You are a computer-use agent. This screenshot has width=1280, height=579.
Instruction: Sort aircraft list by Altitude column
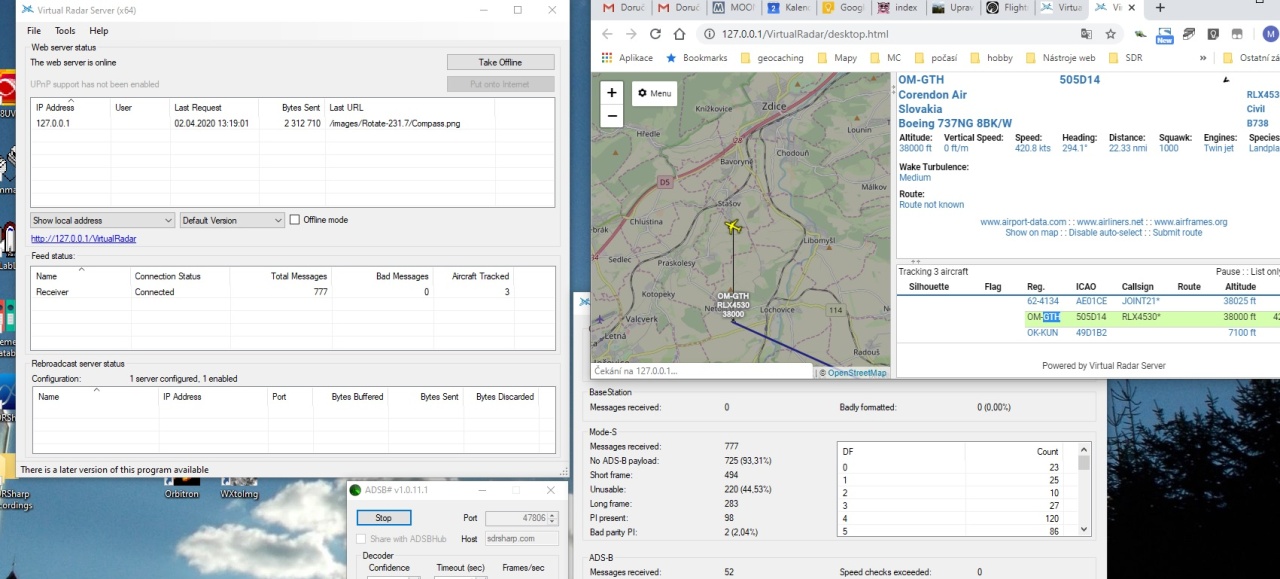click(x=1240, y=287)
